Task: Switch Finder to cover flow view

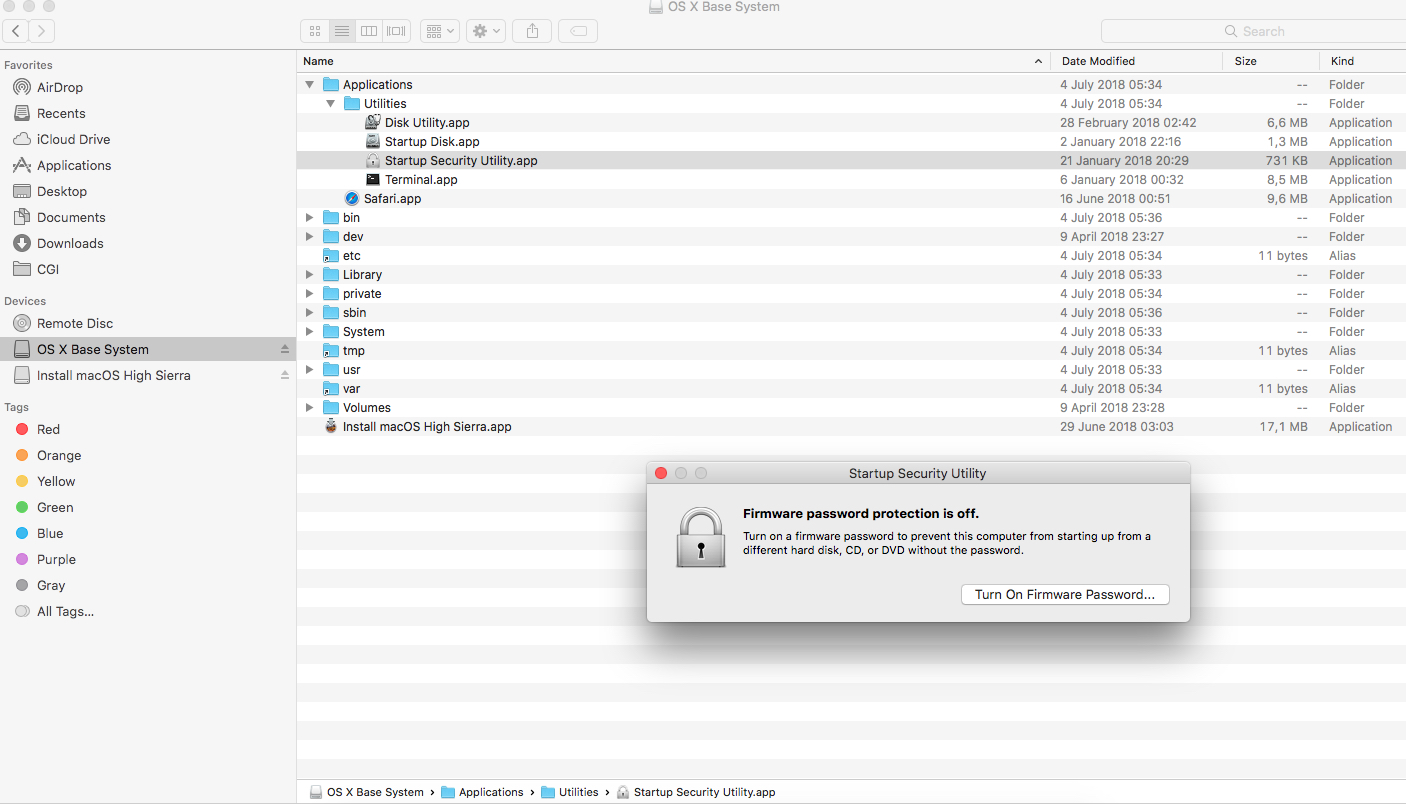Action: point(397,31)
